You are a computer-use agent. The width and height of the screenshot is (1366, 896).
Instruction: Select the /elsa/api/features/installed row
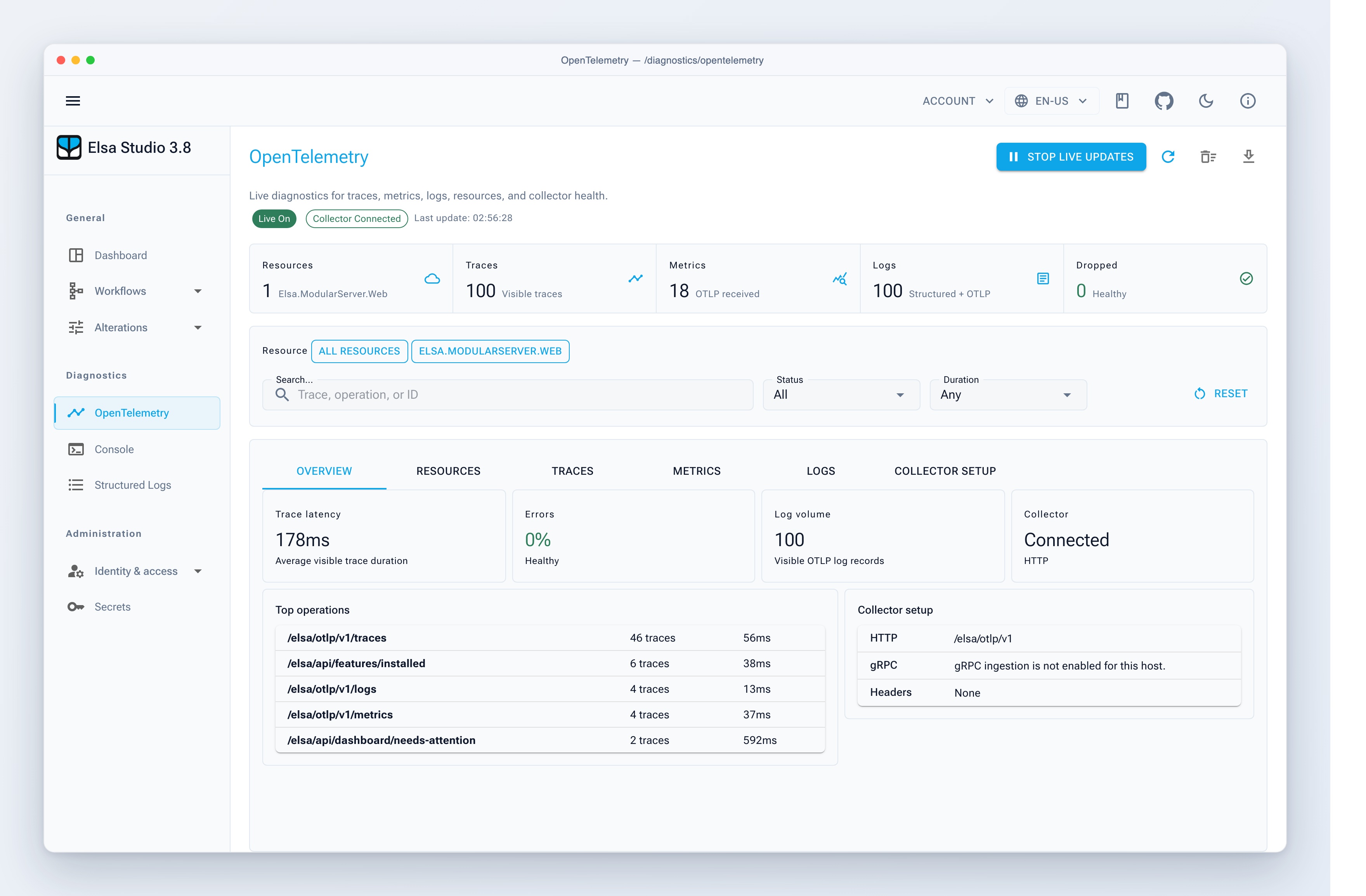[x=550, y=664]
